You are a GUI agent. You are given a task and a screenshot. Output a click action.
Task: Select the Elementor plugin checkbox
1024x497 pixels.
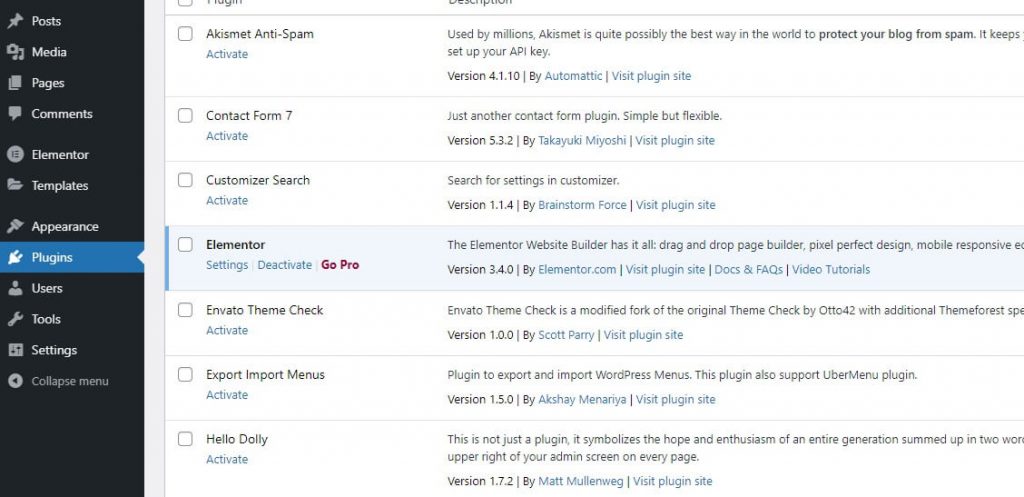click(x=185, y=245)
